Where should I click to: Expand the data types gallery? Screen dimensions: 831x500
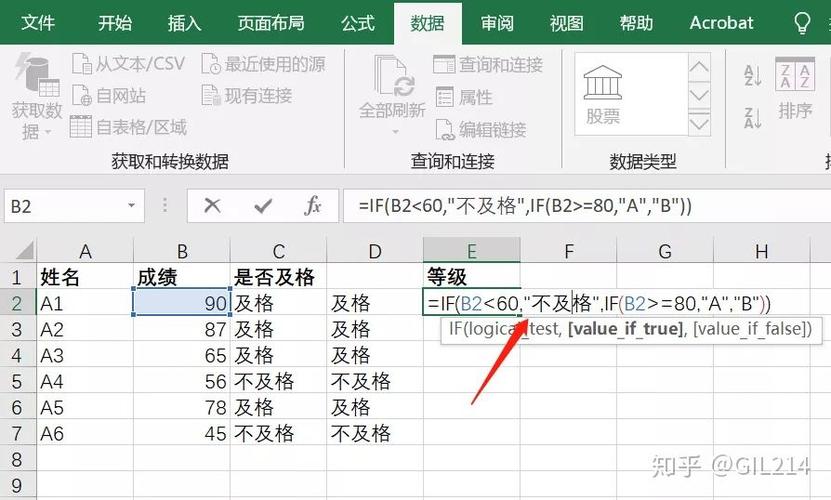pos(699,124)
